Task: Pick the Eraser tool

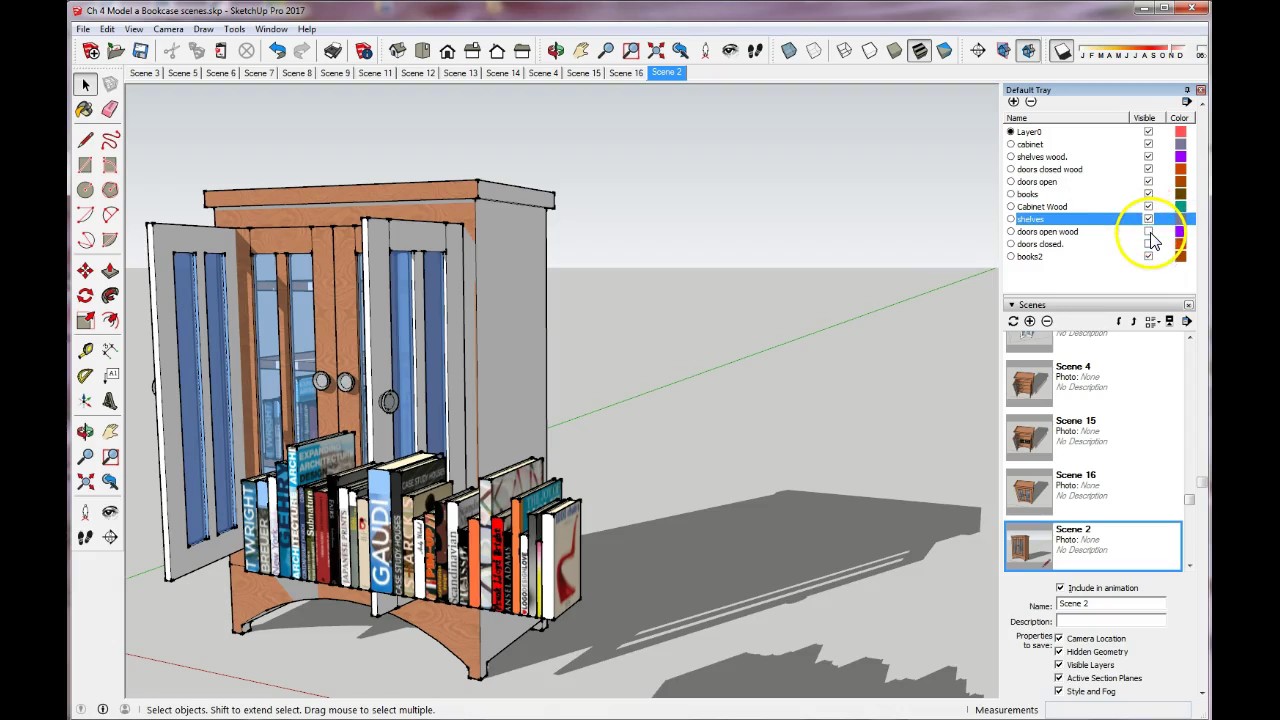Action: [110, 109]
